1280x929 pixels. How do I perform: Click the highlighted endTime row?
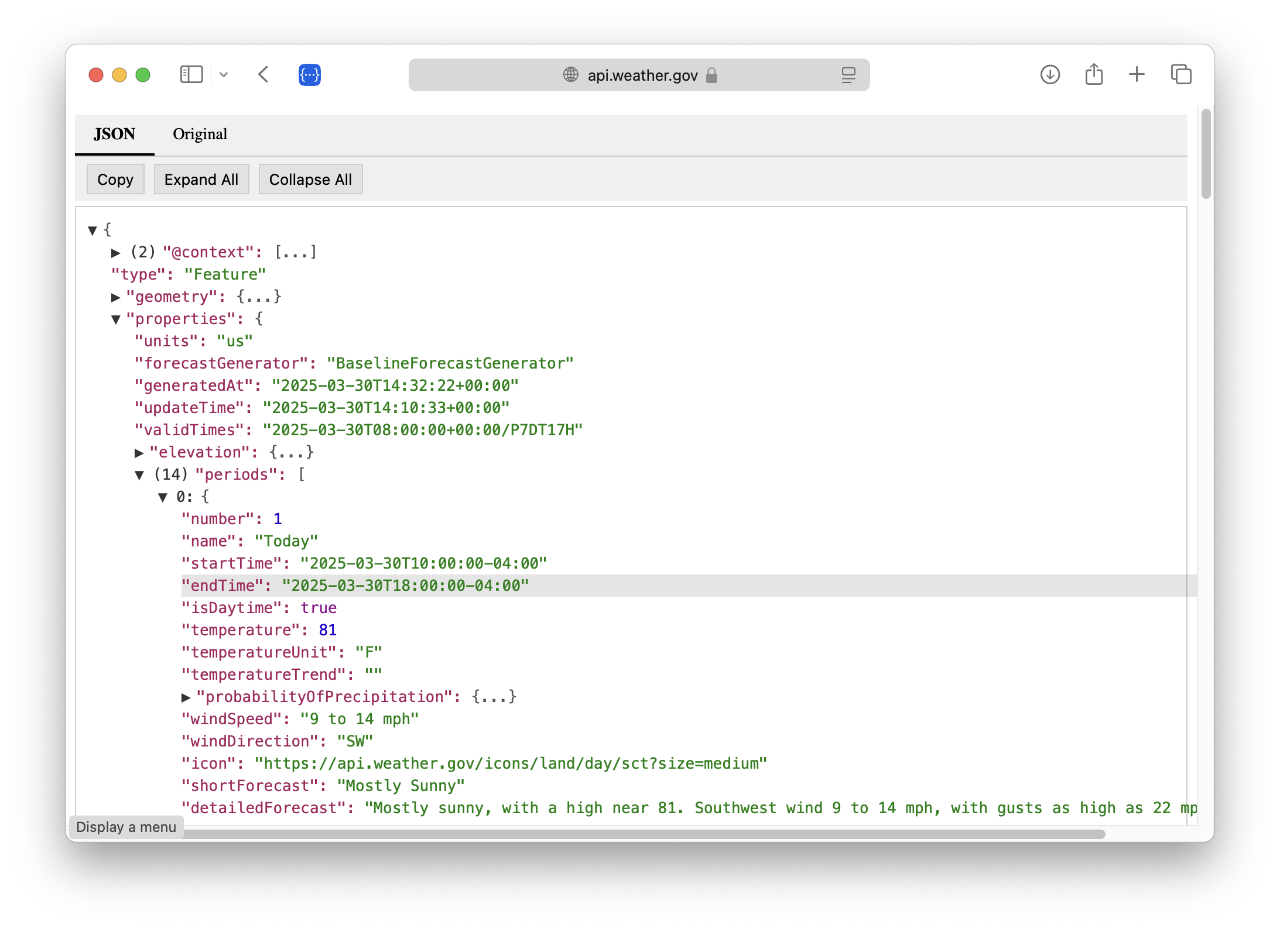click(x=689, y=585)
